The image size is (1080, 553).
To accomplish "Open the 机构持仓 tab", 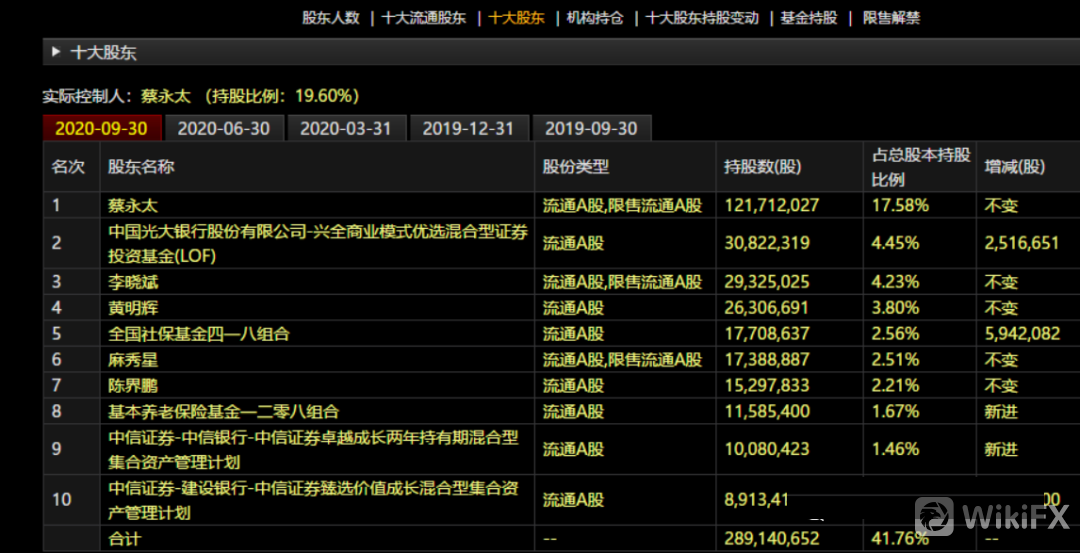I will point(595,18).
